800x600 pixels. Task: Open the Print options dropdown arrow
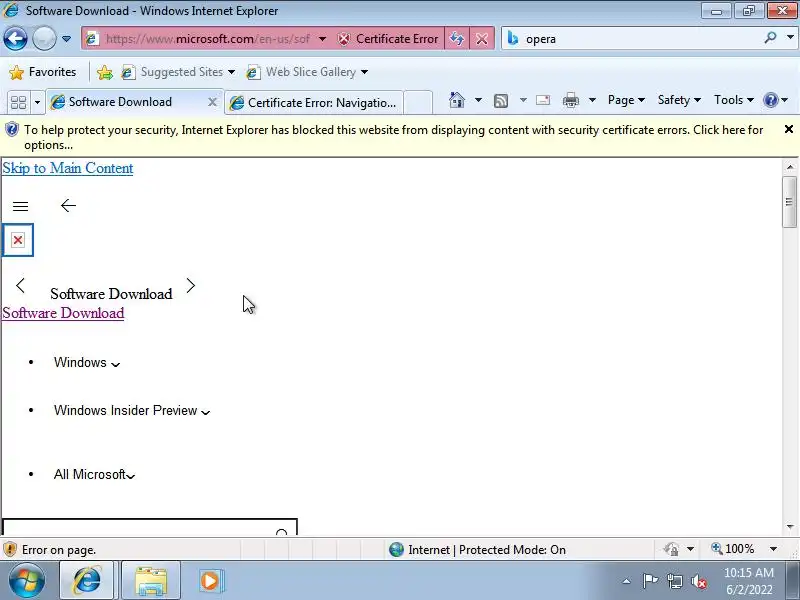coord(592,101)
